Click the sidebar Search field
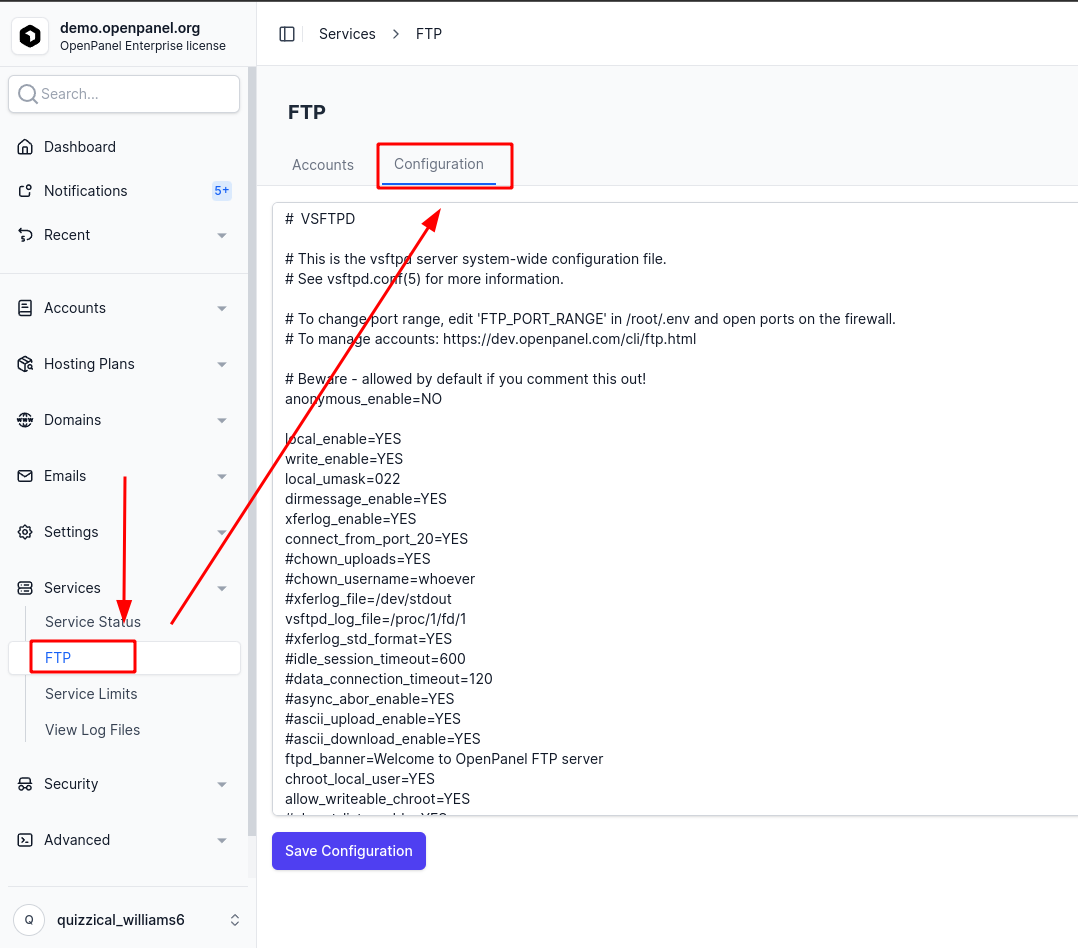1078x948 pixels. pyautogui.click(x=124, y=93)
